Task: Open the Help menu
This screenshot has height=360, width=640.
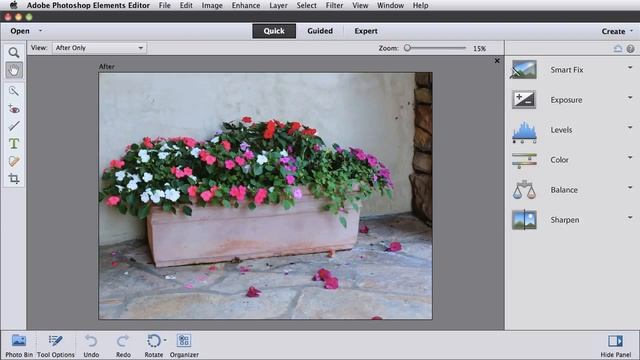Action: (420, 5)
